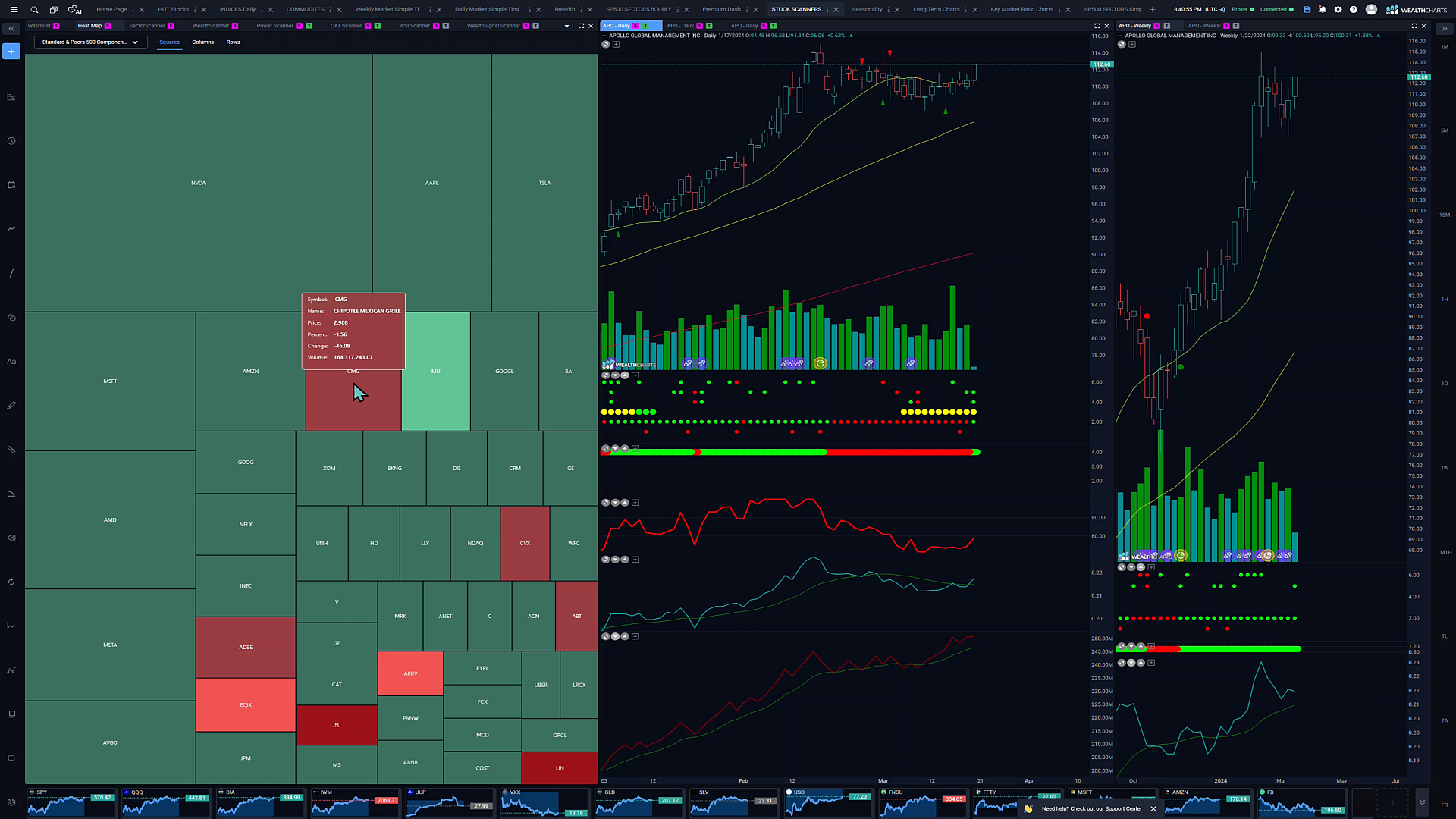Add an indicator pane on the APO Daily chart header
The image size is (1456, 819).
coord(617,45)
